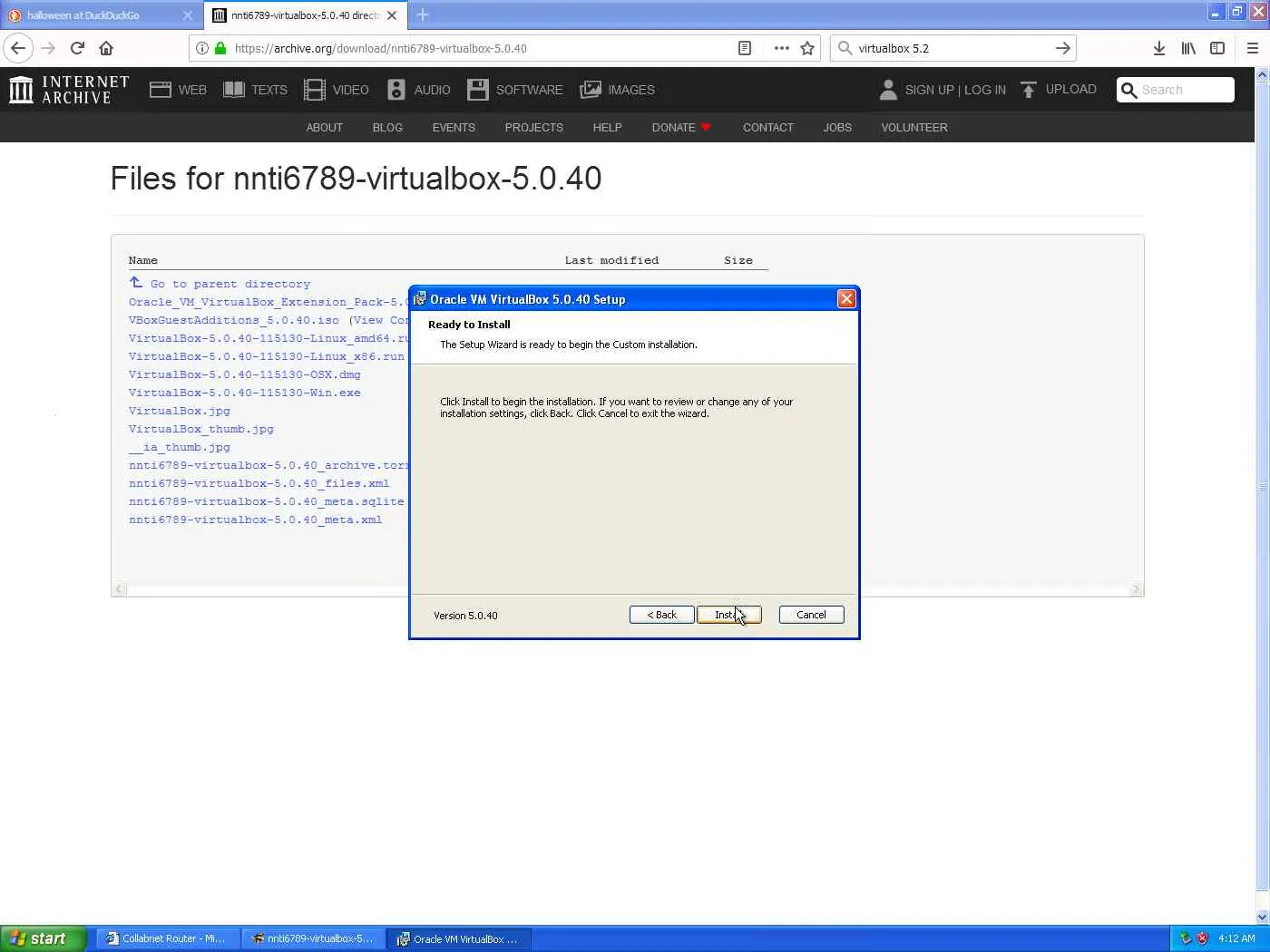Screen dimensions: 1270x952
Task: Open the Software section
Action: (x=514, y=90)
